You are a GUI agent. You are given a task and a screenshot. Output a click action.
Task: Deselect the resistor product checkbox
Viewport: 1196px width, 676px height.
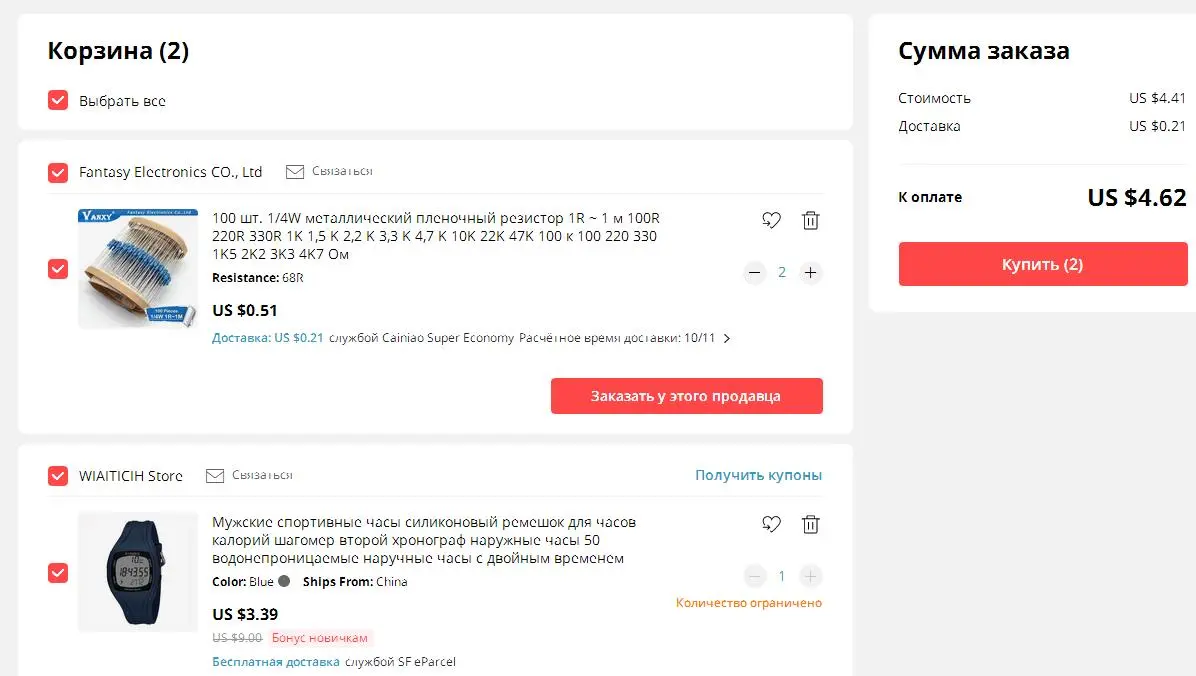tap(58, 269)
